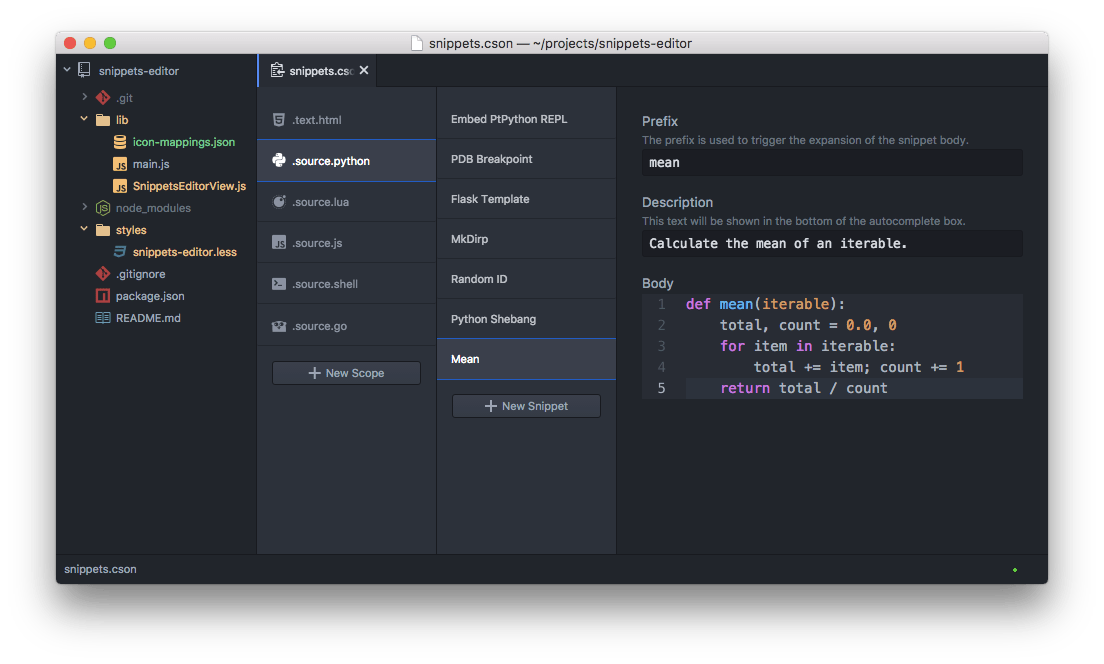The image size is (1104, 664).
Task: Open snippets-editor.less in the tree
Action: pos(184,251)
